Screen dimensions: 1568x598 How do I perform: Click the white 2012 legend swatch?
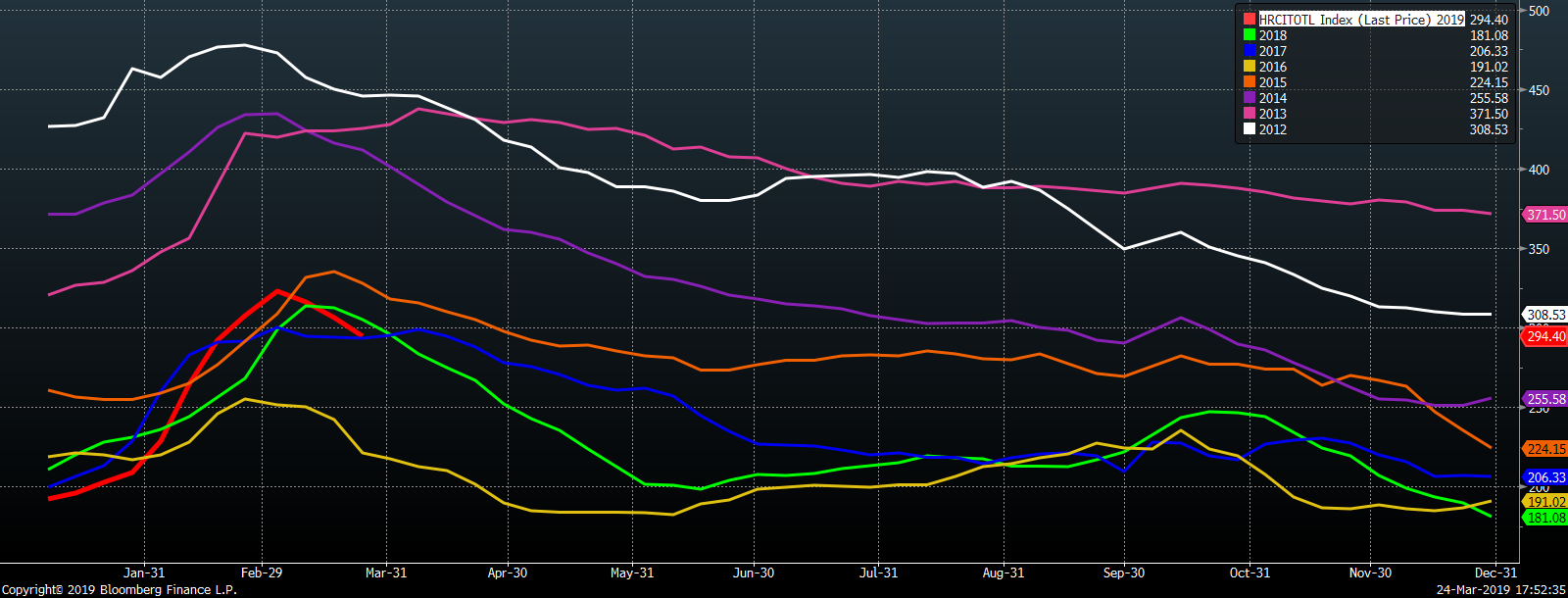coord(1249,129)
